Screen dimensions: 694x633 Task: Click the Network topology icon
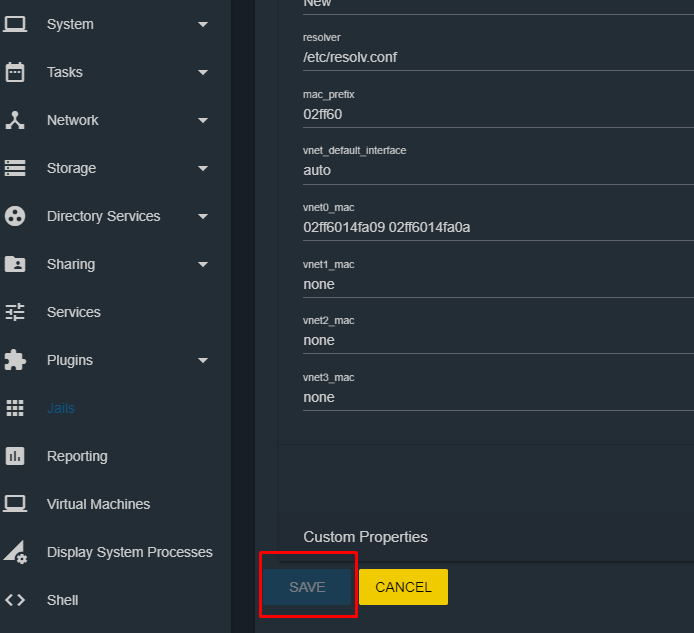15,120
